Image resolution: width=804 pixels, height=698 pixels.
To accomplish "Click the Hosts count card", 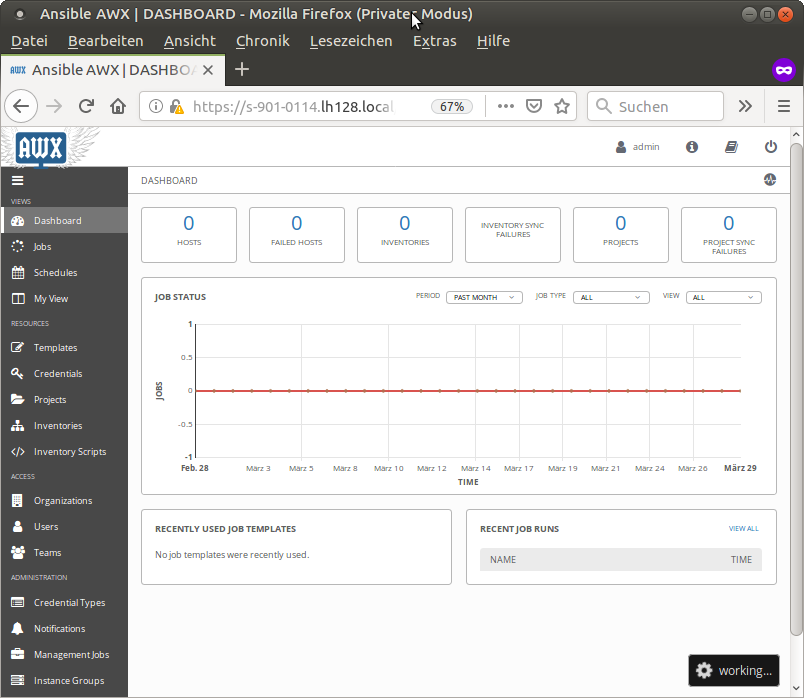I will [x=189, y=235].
